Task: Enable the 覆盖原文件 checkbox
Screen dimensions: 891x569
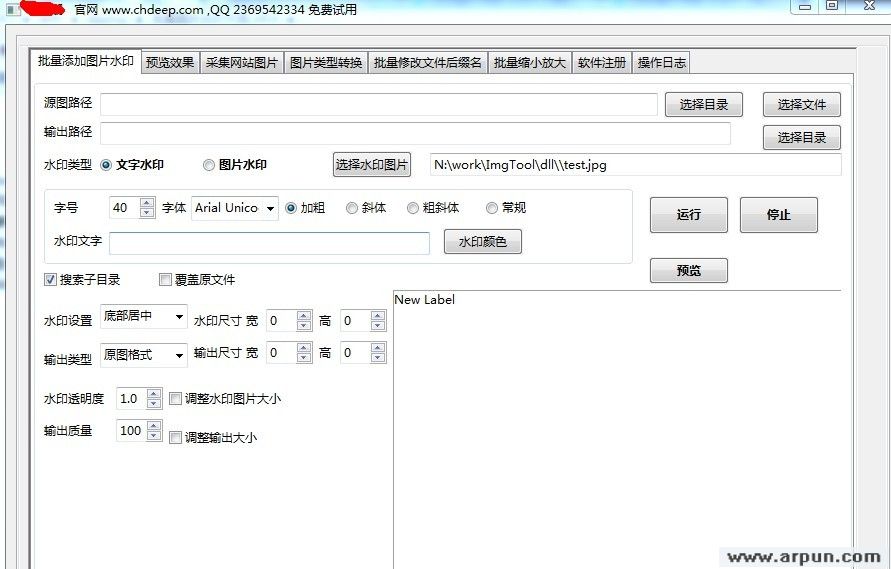Action: (x=166, y=280)
